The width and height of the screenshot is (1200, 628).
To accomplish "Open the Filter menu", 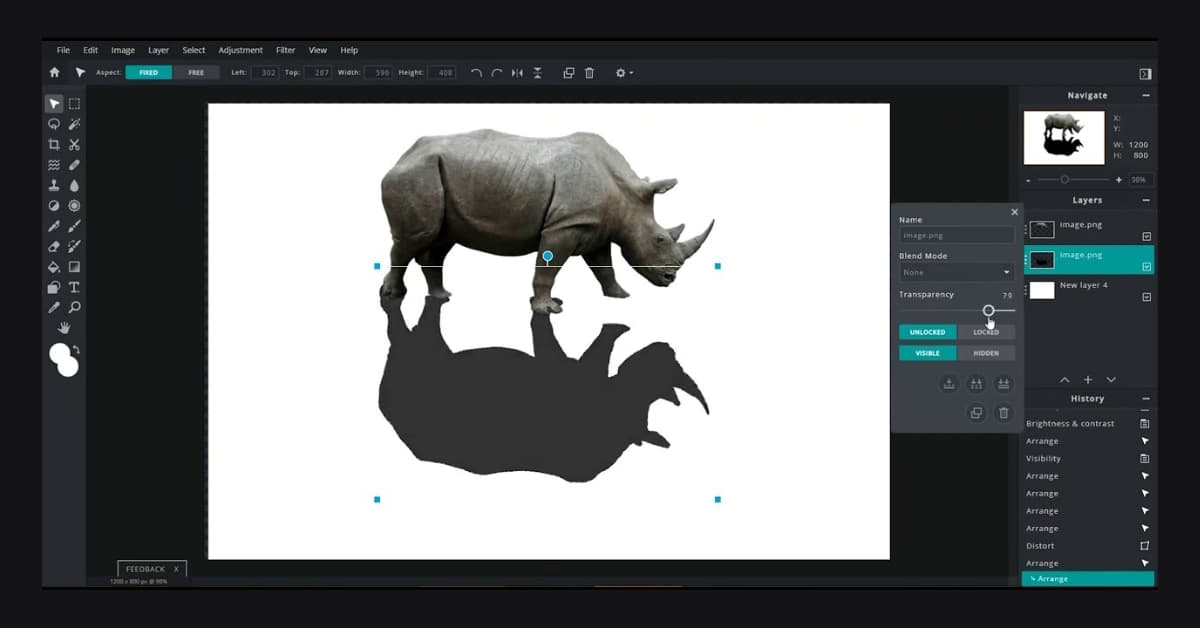I will coord(286,50).
